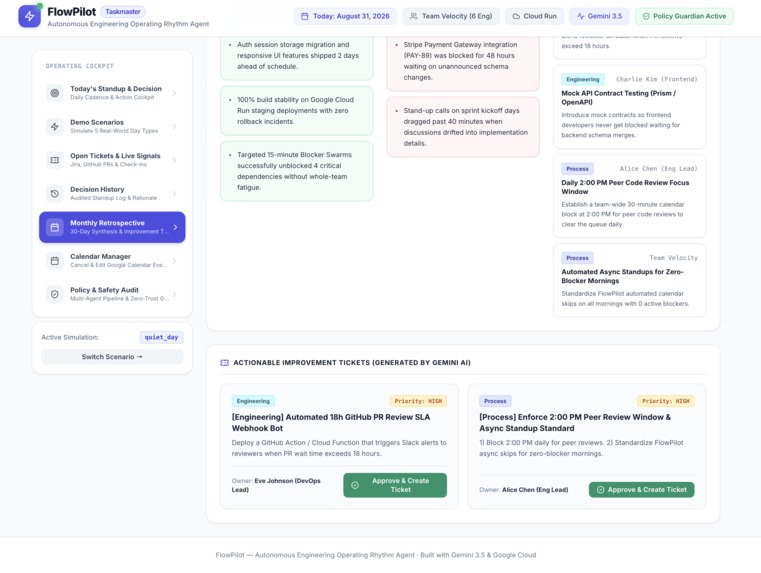Click the Monthly Retrospective calendar icon

55,227
